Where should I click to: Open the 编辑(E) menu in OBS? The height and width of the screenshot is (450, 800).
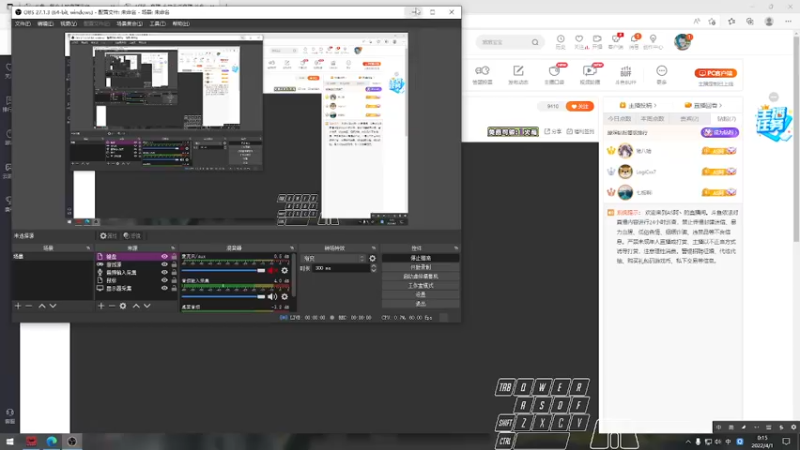pyautogui.click(x=45, y=23)
